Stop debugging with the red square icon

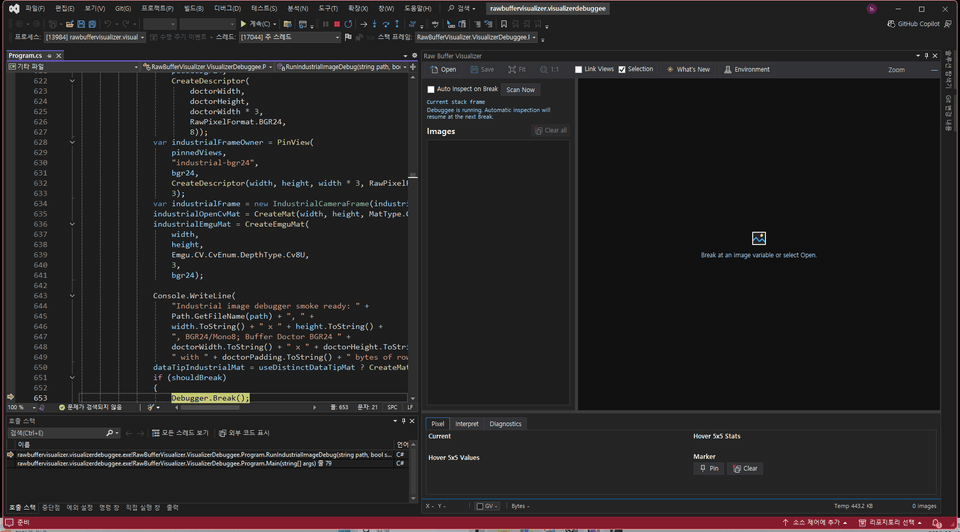(x=337, y=24)
